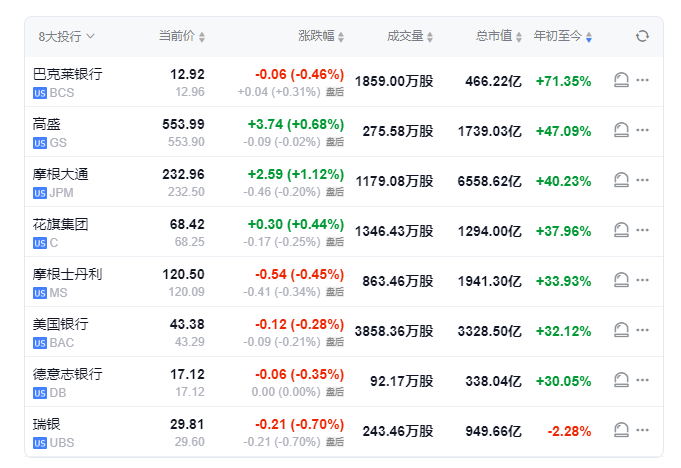Open 摩根士丹利 stock page

pyautogui.click(x=68, y=274)
